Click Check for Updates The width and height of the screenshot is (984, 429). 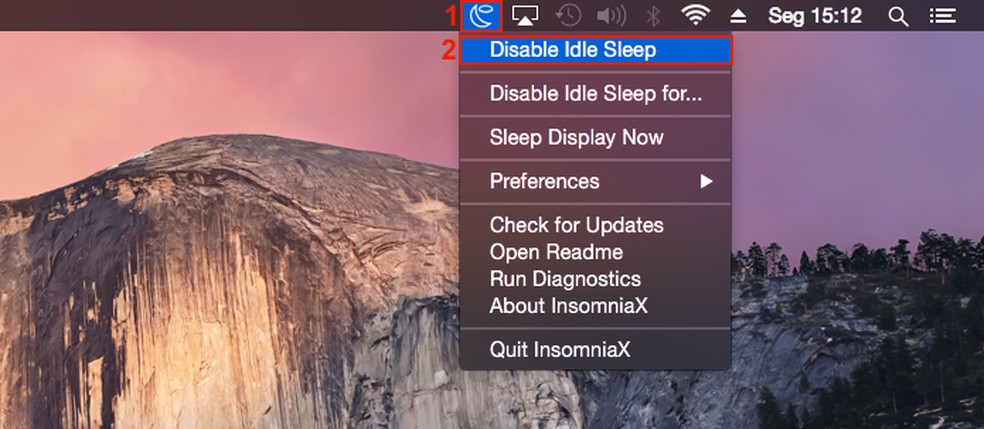click(x=576, y=225)
